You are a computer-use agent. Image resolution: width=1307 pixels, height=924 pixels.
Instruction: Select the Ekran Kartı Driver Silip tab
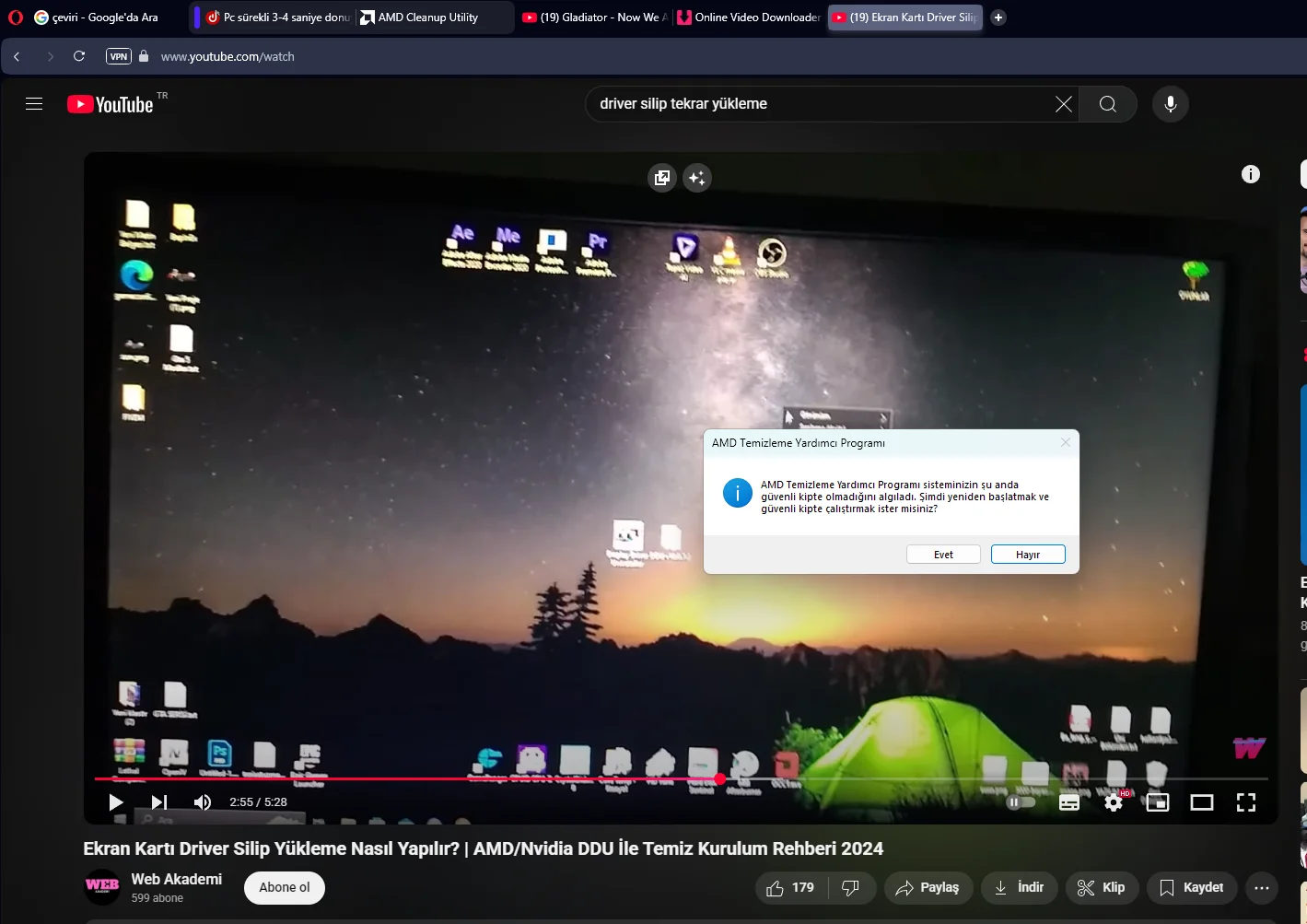[905, 18]
